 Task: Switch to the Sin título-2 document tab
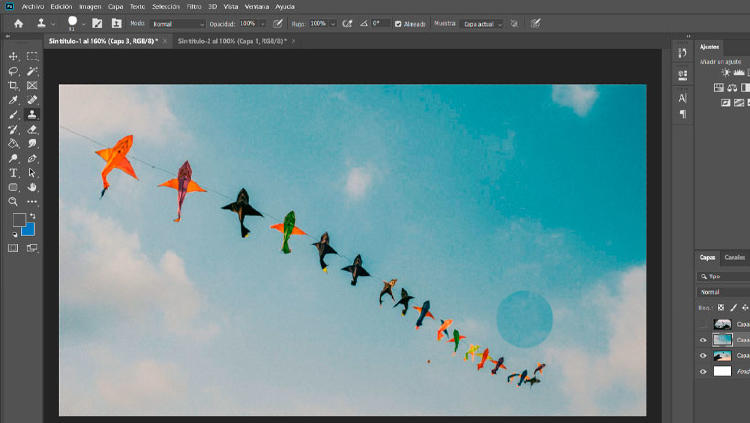(232, 41)
